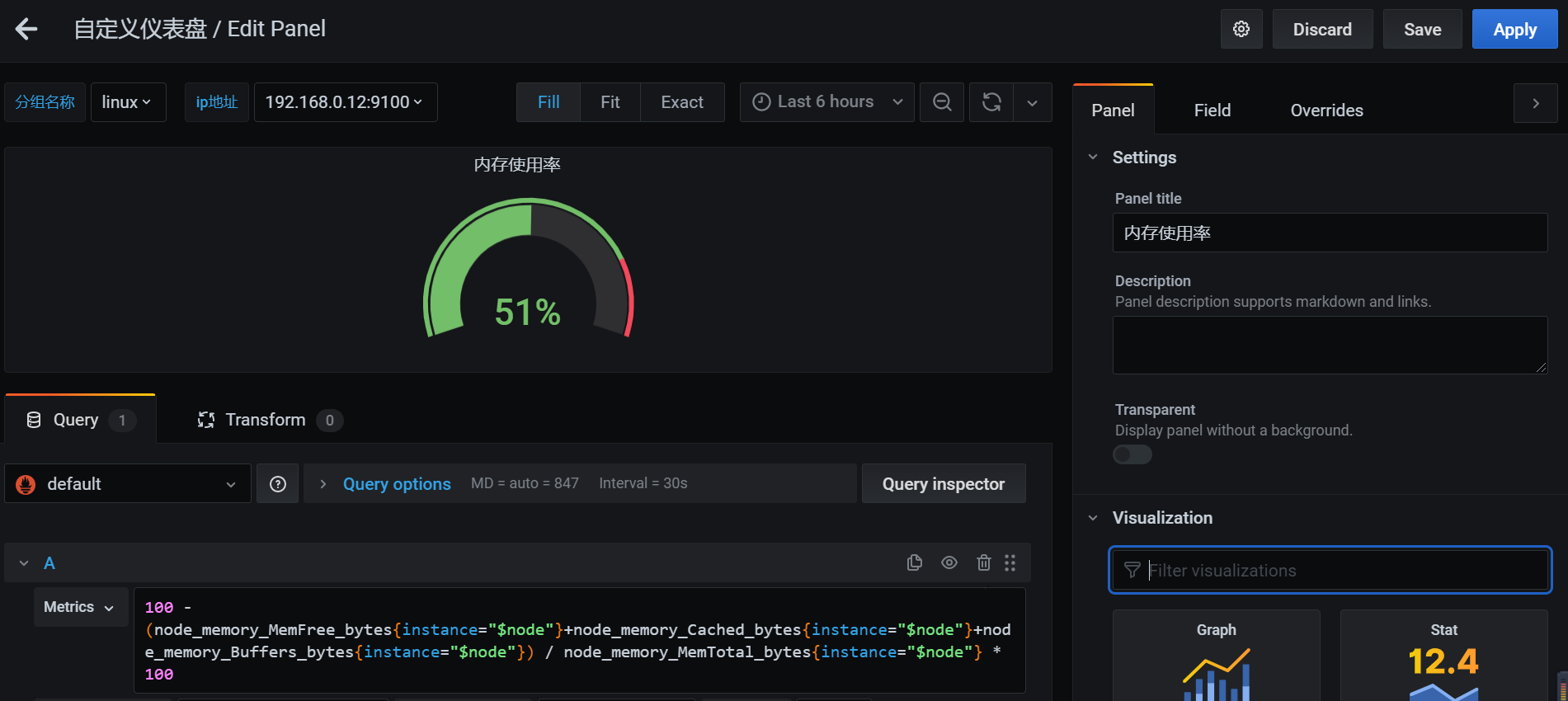Viewport: 1568px width, 701px height.
Task: Click the filter funnel icon in visualizations
Action: click(x=1132, y=570)
